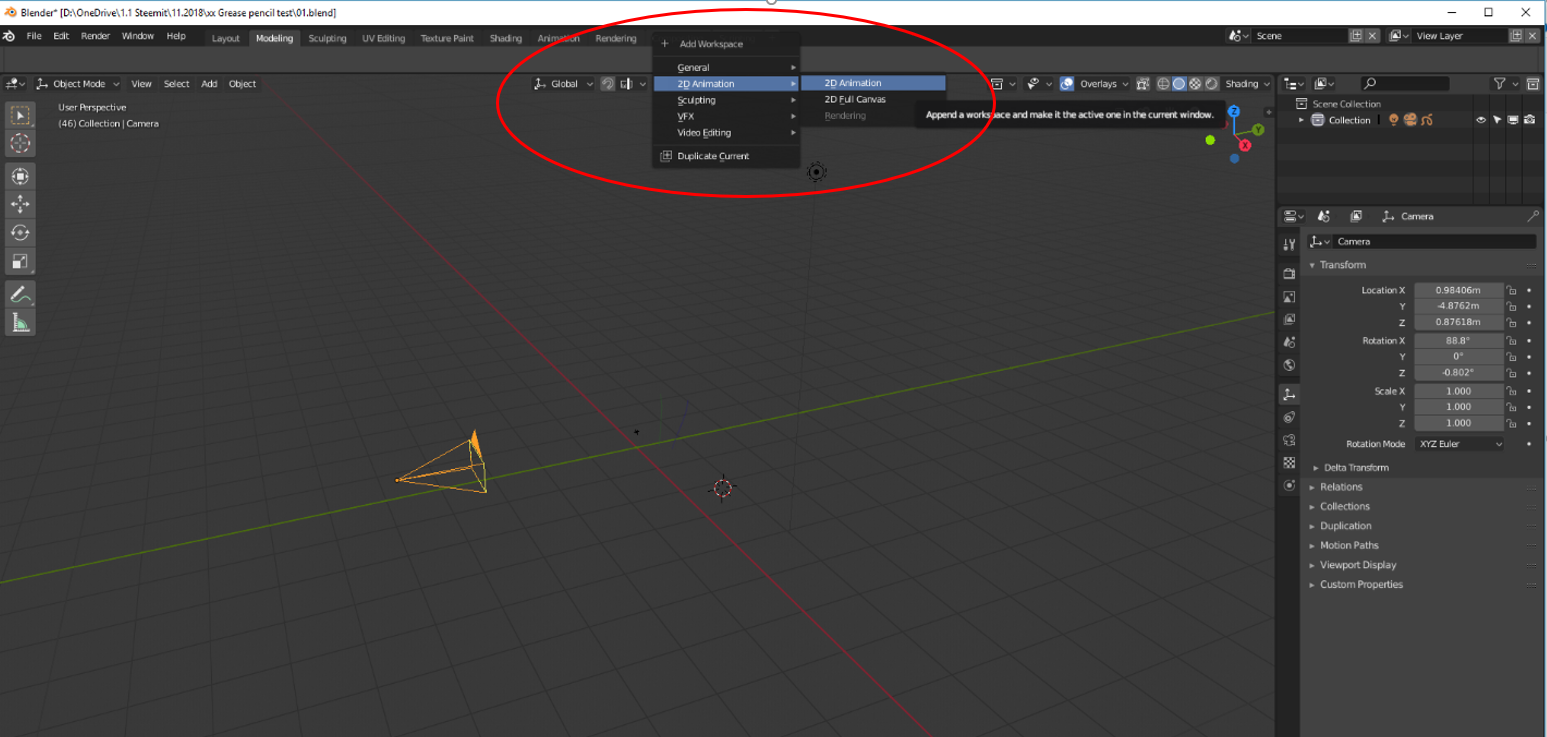Open the viewport Add menu
Screen dimensions: 1547x737
click(209, 84)
